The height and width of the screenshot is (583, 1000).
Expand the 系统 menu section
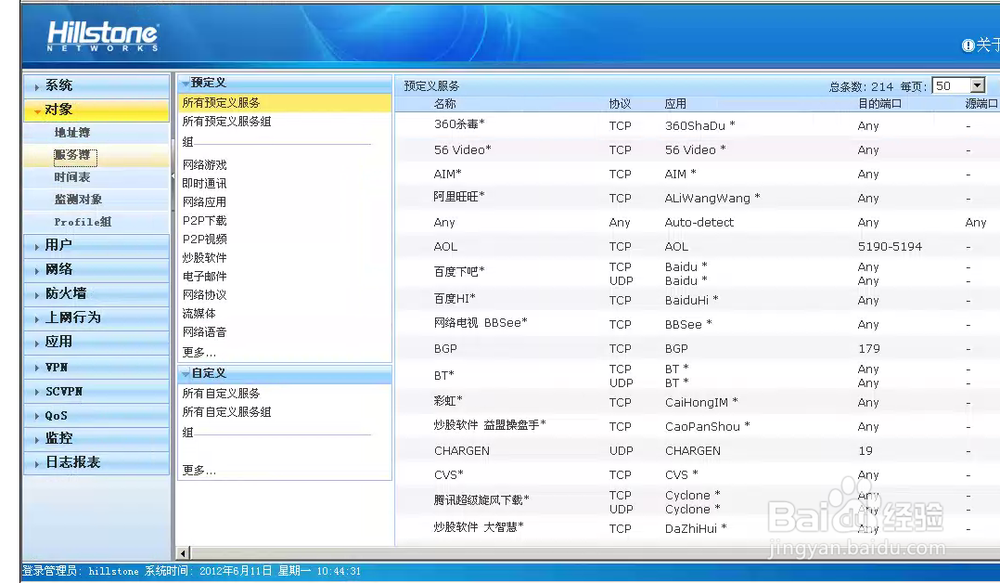click(96, 85)
